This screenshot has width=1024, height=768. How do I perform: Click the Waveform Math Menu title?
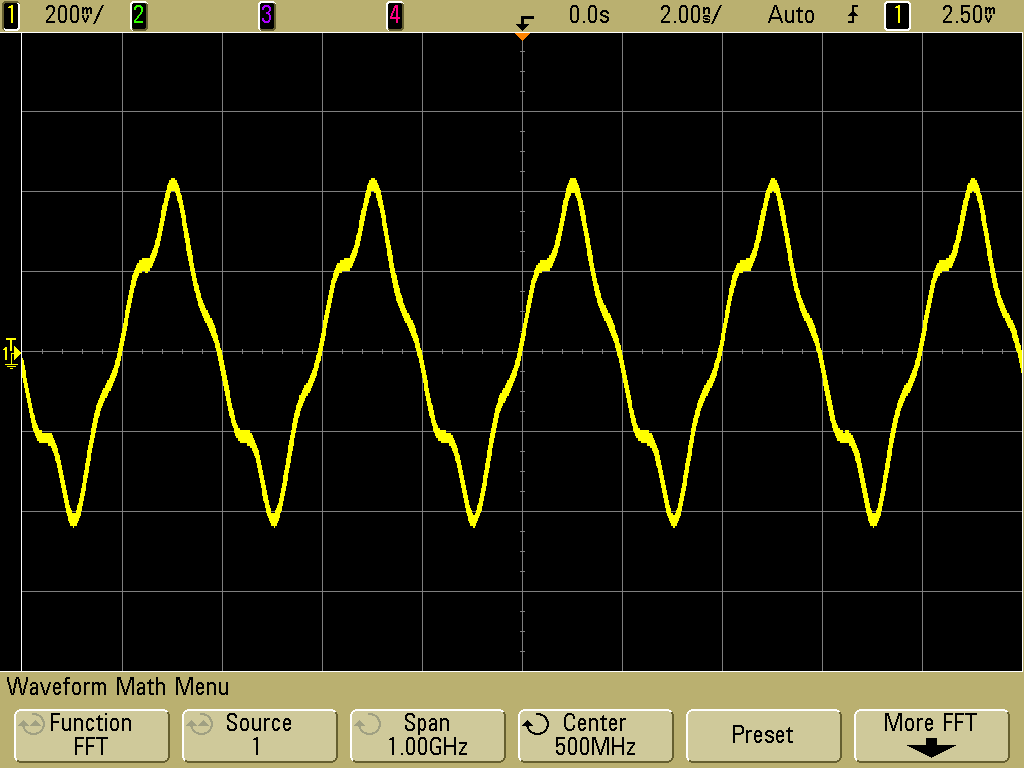click(x=118, y=687)
